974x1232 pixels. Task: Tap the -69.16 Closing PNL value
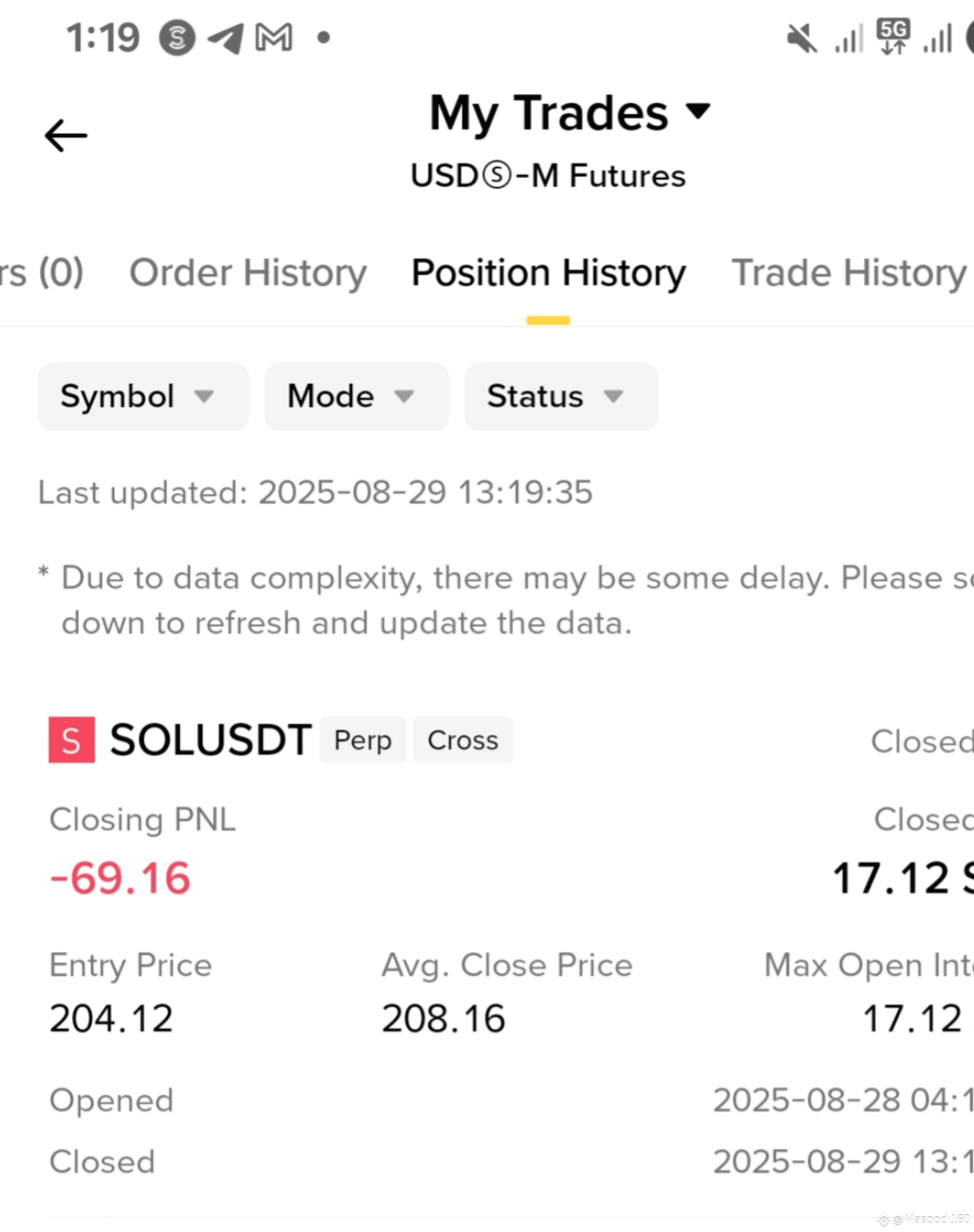point(120,878)
